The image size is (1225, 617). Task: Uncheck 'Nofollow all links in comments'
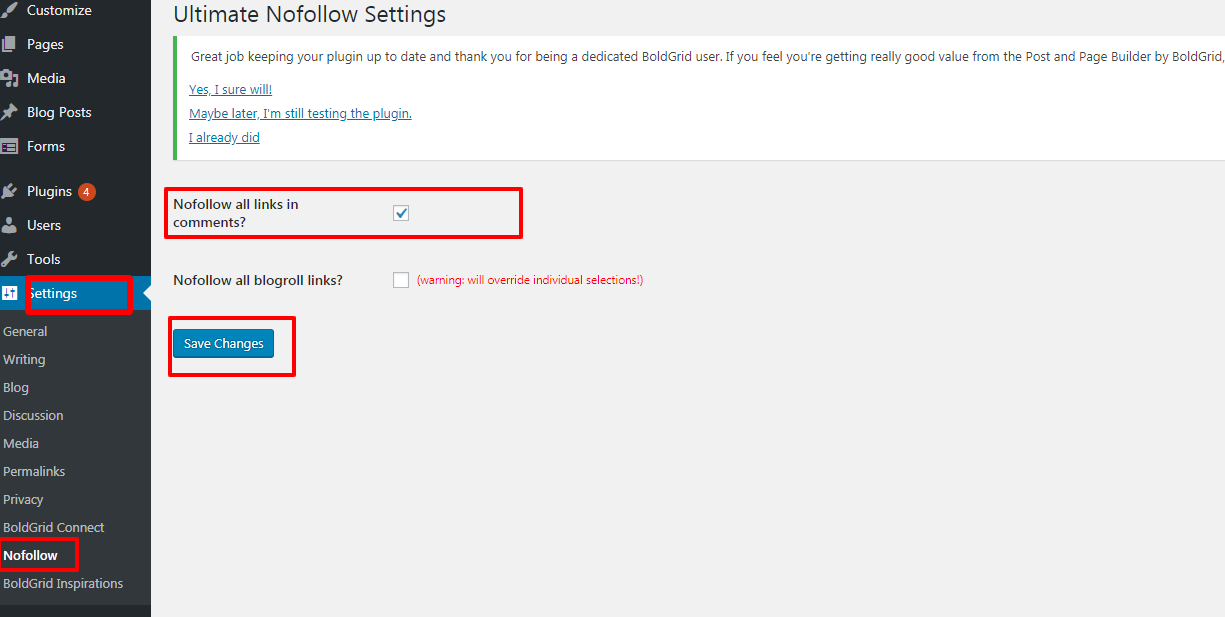click(401, 213)
